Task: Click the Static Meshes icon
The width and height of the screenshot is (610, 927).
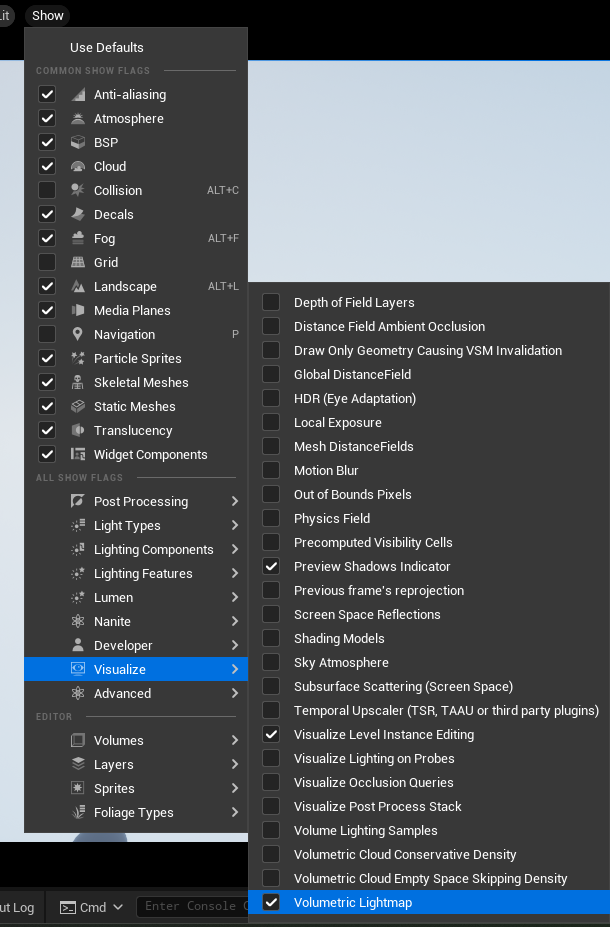Action: [x=78, y=407]
